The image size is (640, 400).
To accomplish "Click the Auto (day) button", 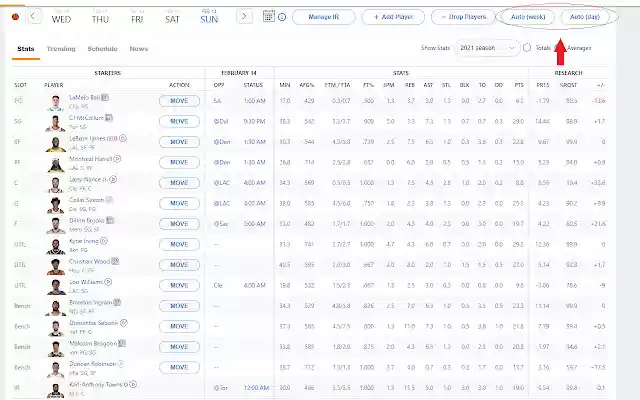I will [x=584, y=17].
